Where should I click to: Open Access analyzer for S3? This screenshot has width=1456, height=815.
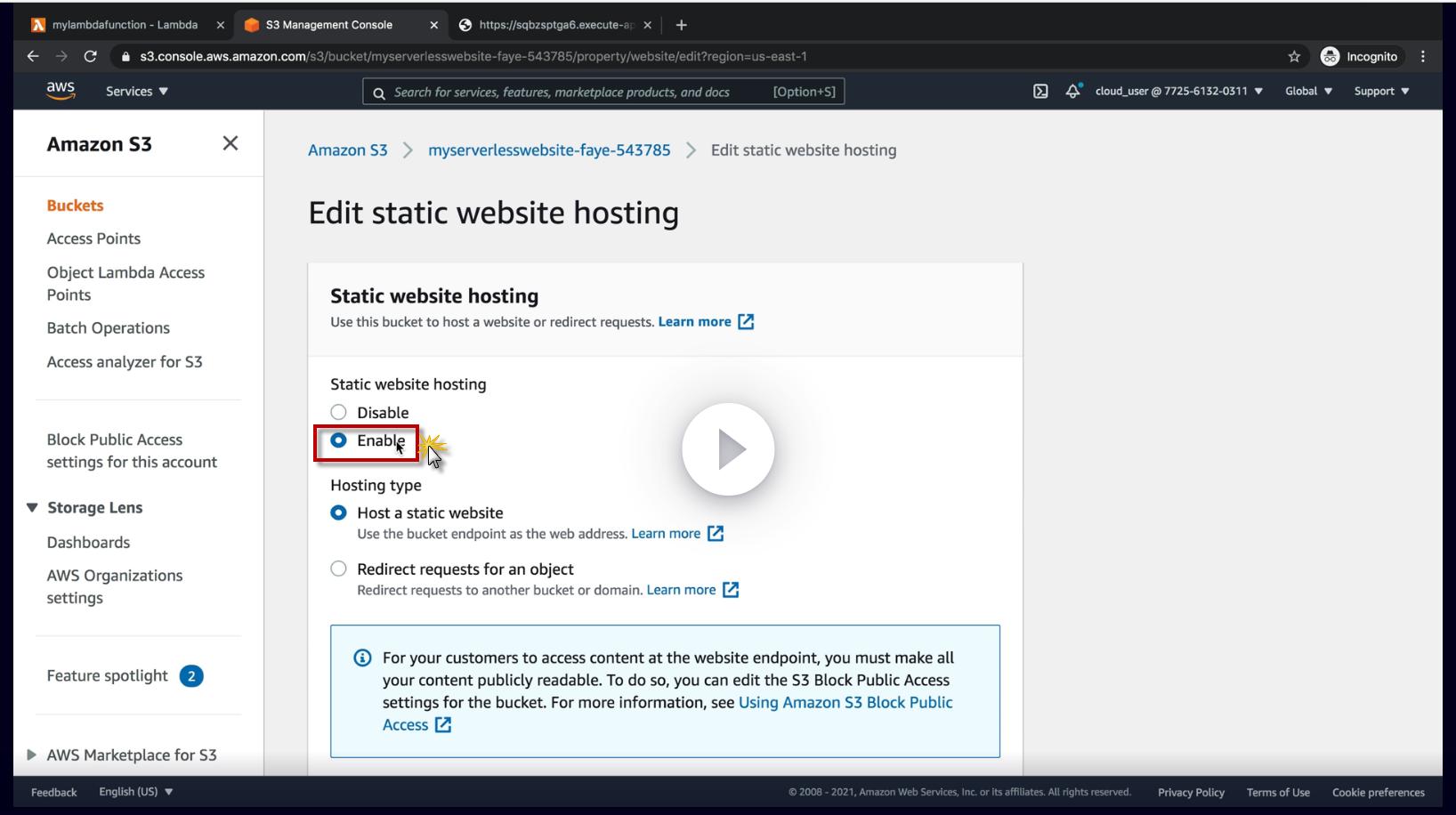point(125,361)
